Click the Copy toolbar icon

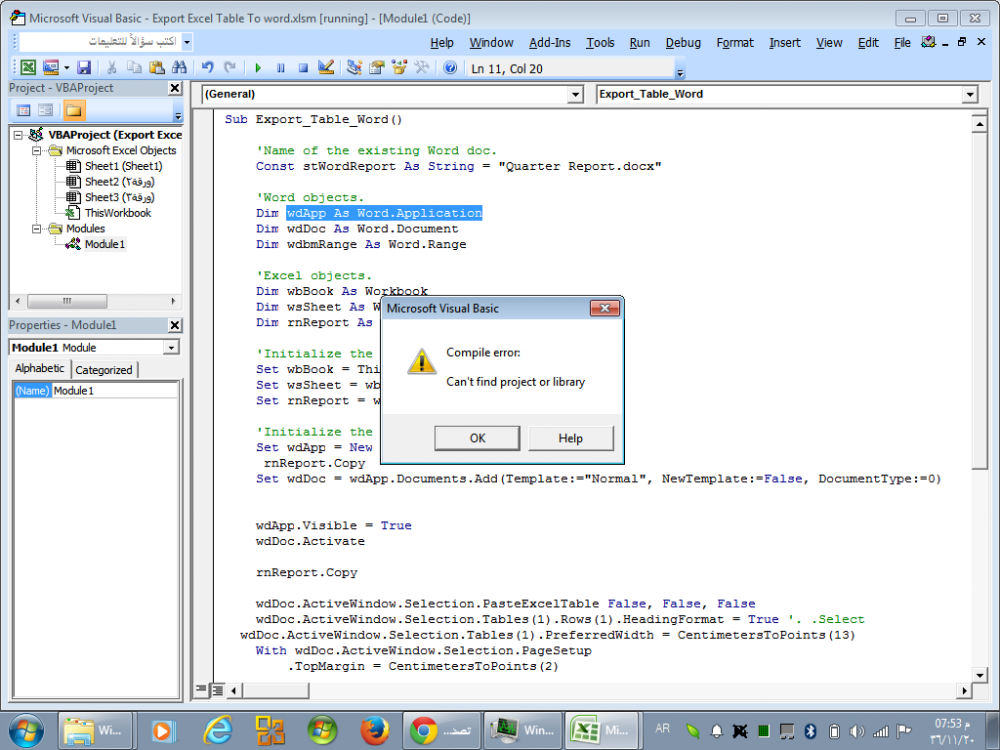coord(134,68)
